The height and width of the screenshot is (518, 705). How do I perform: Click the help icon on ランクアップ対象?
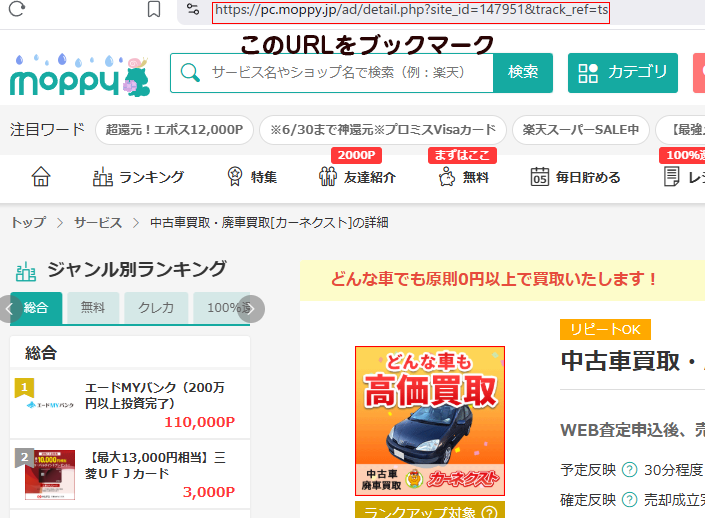tap(490, 512)
